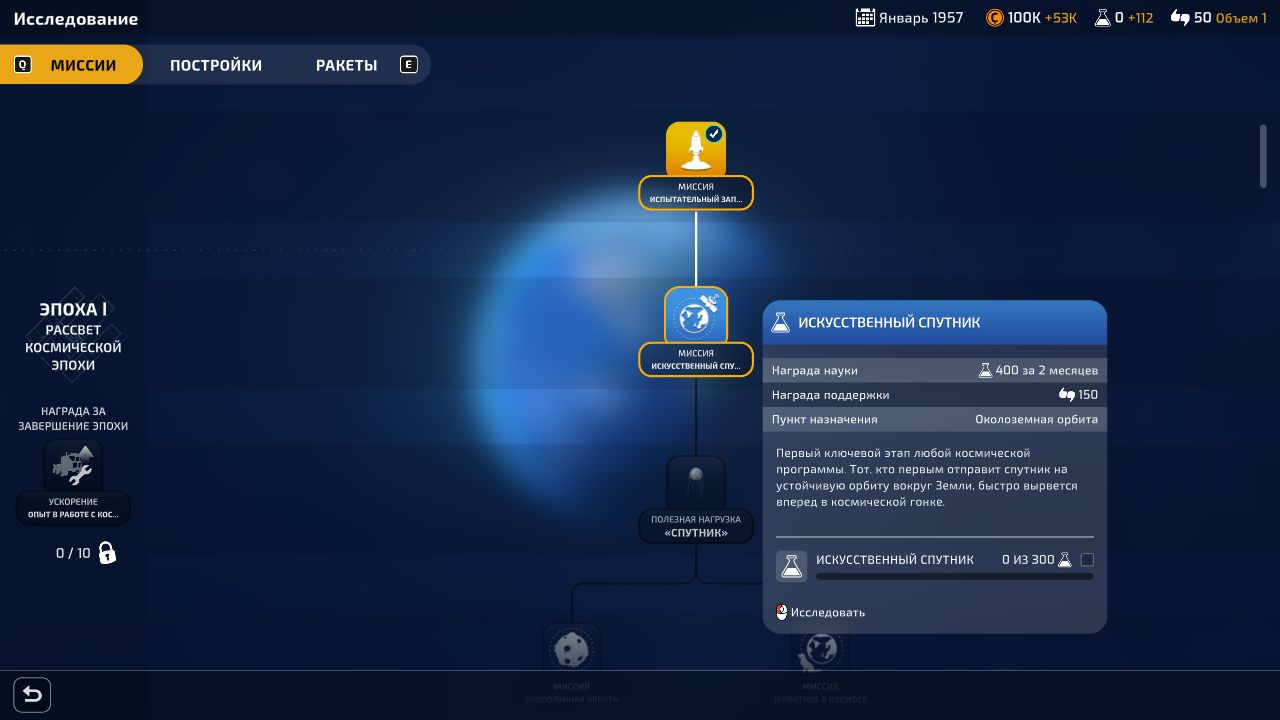Image resolution: width=1280 pixels, height=720 pixels.
Task: Click the lock icon beside 0 / 10
Action: tap(107, 553)
